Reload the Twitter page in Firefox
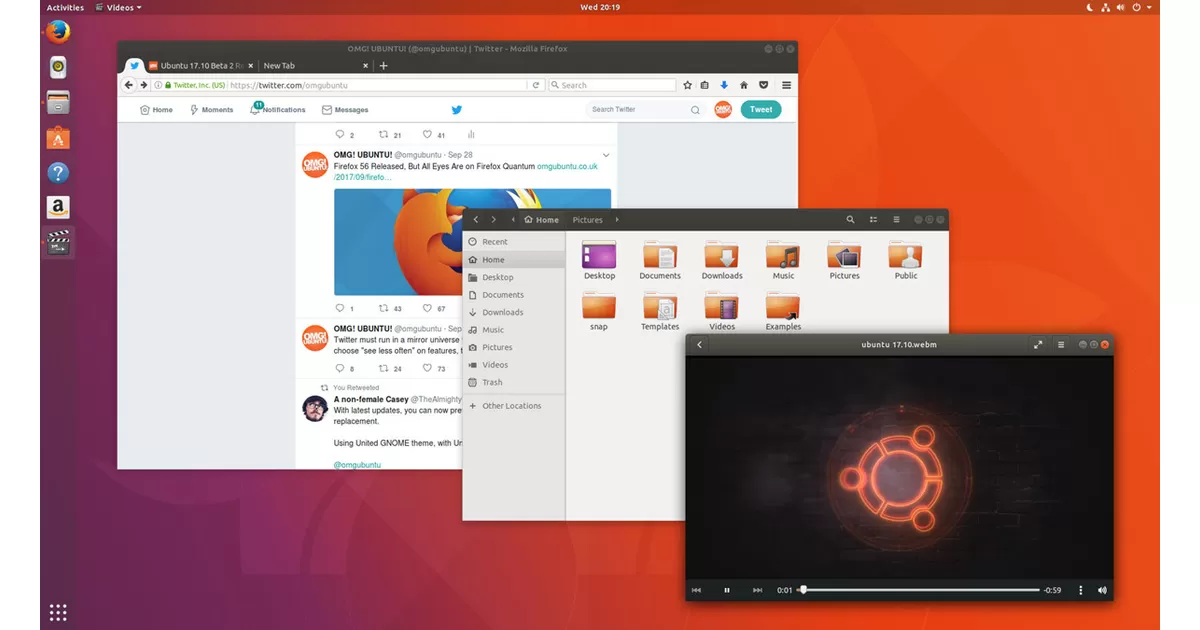The width and height of the screenshot is (1200, 630). tap(535, 85)
